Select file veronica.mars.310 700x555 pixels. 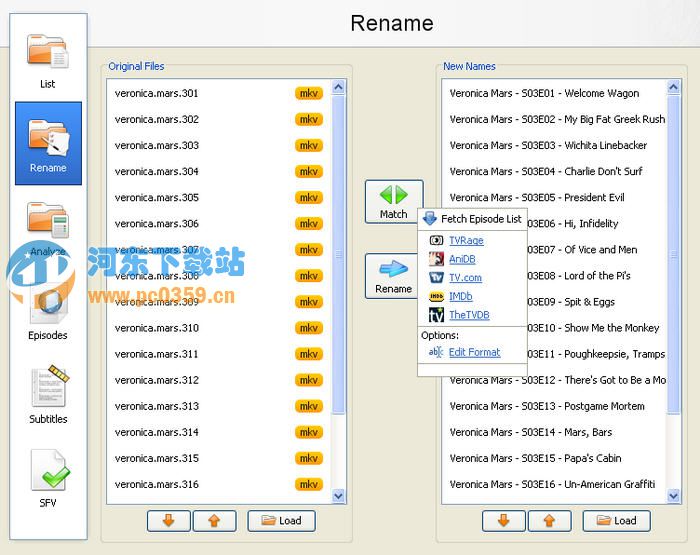coord(219,328)
